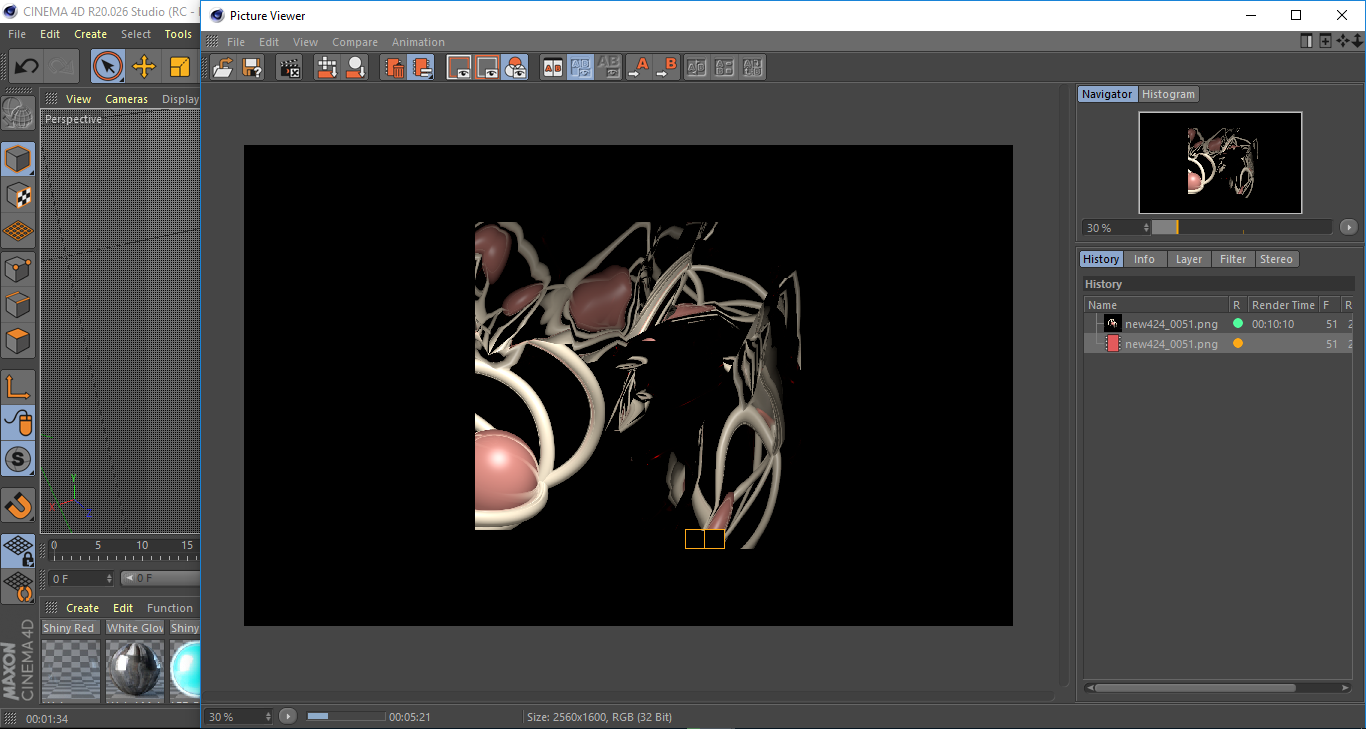Click the Polygons mode cube icon
Viewport: 1366px width, 729px height.
[18, 341]
